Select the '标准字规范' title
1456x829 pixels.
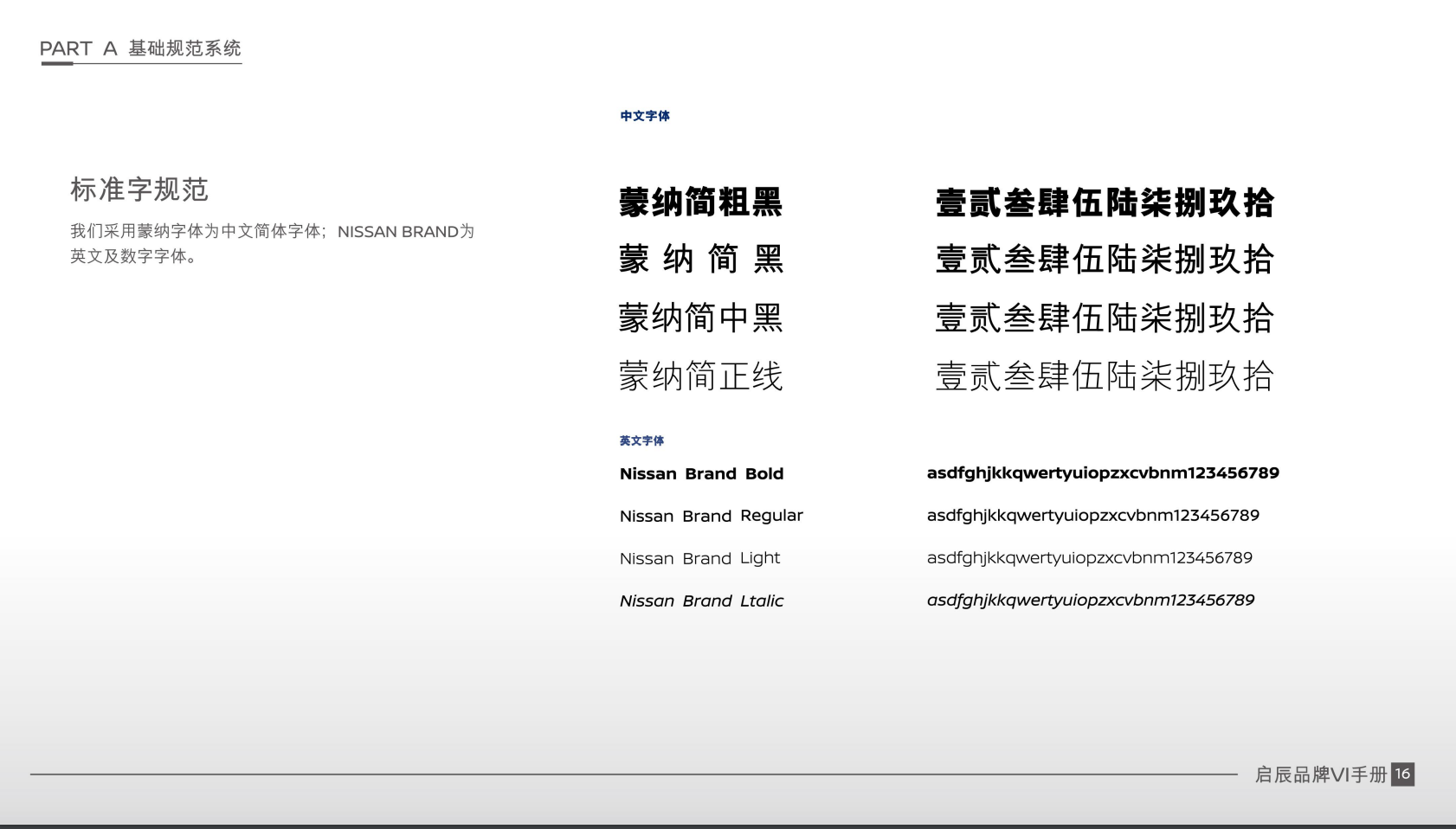coord(139,190)
